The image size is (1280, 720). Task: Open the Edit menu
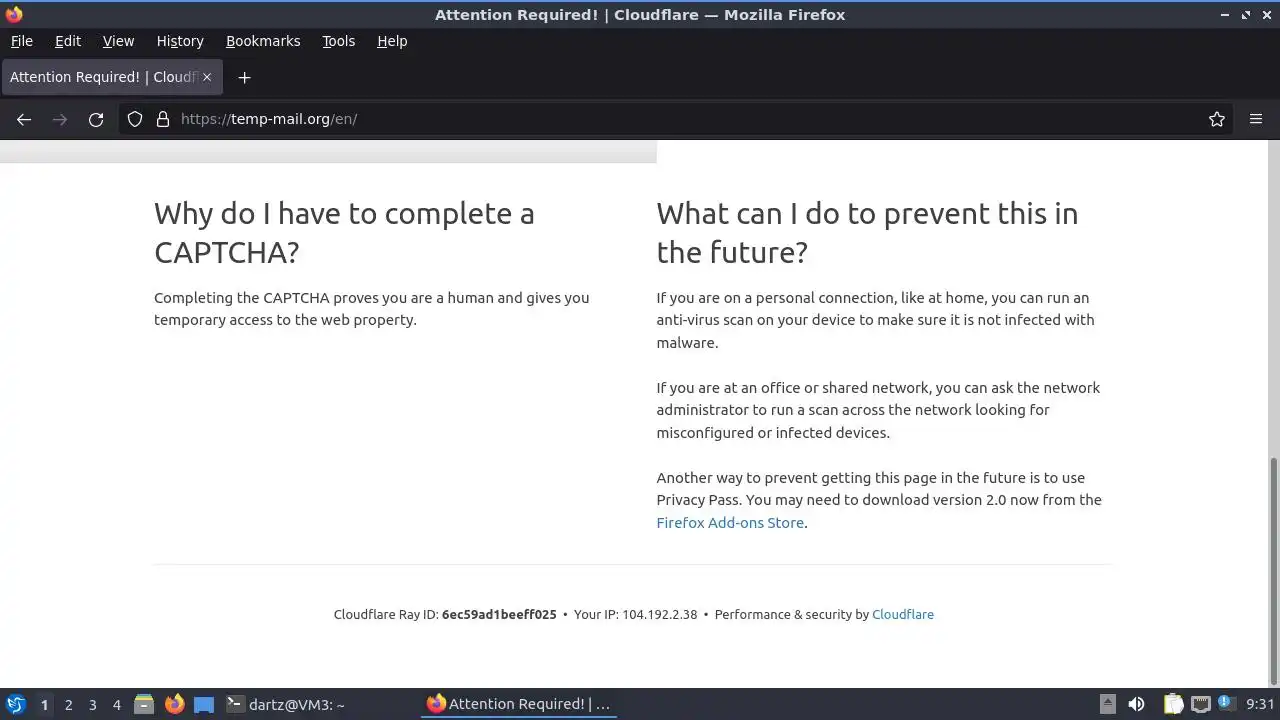[x=68, y=41]
